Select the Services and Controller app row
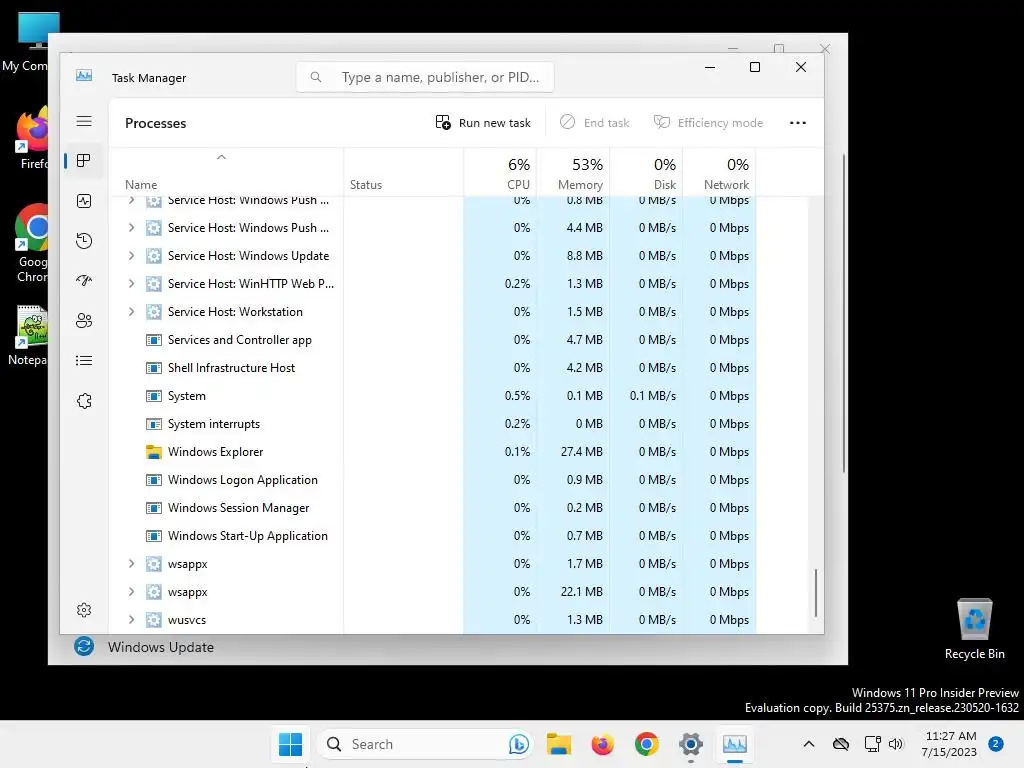Viewport: 1024px width, 768px height. [433, 340]
